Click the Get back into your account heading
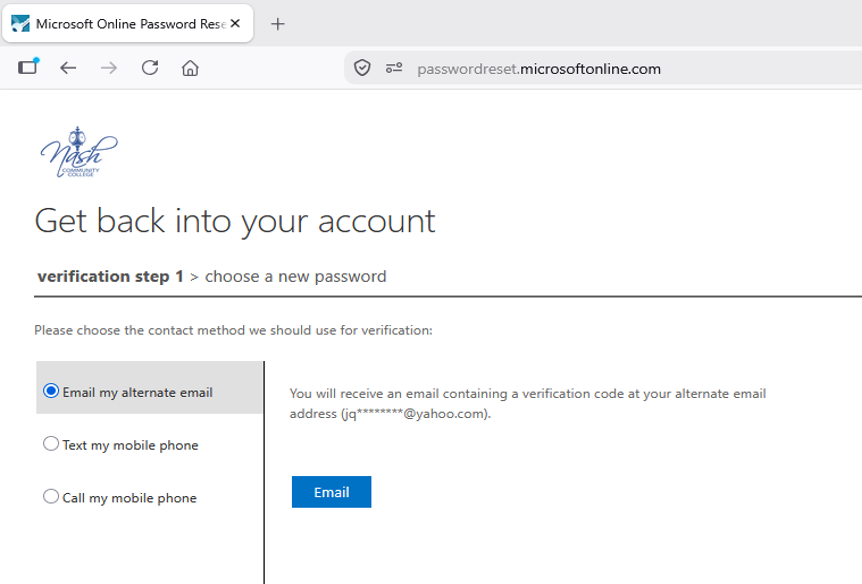This screenshot has width=862, height=584. [x=235, y=222]
